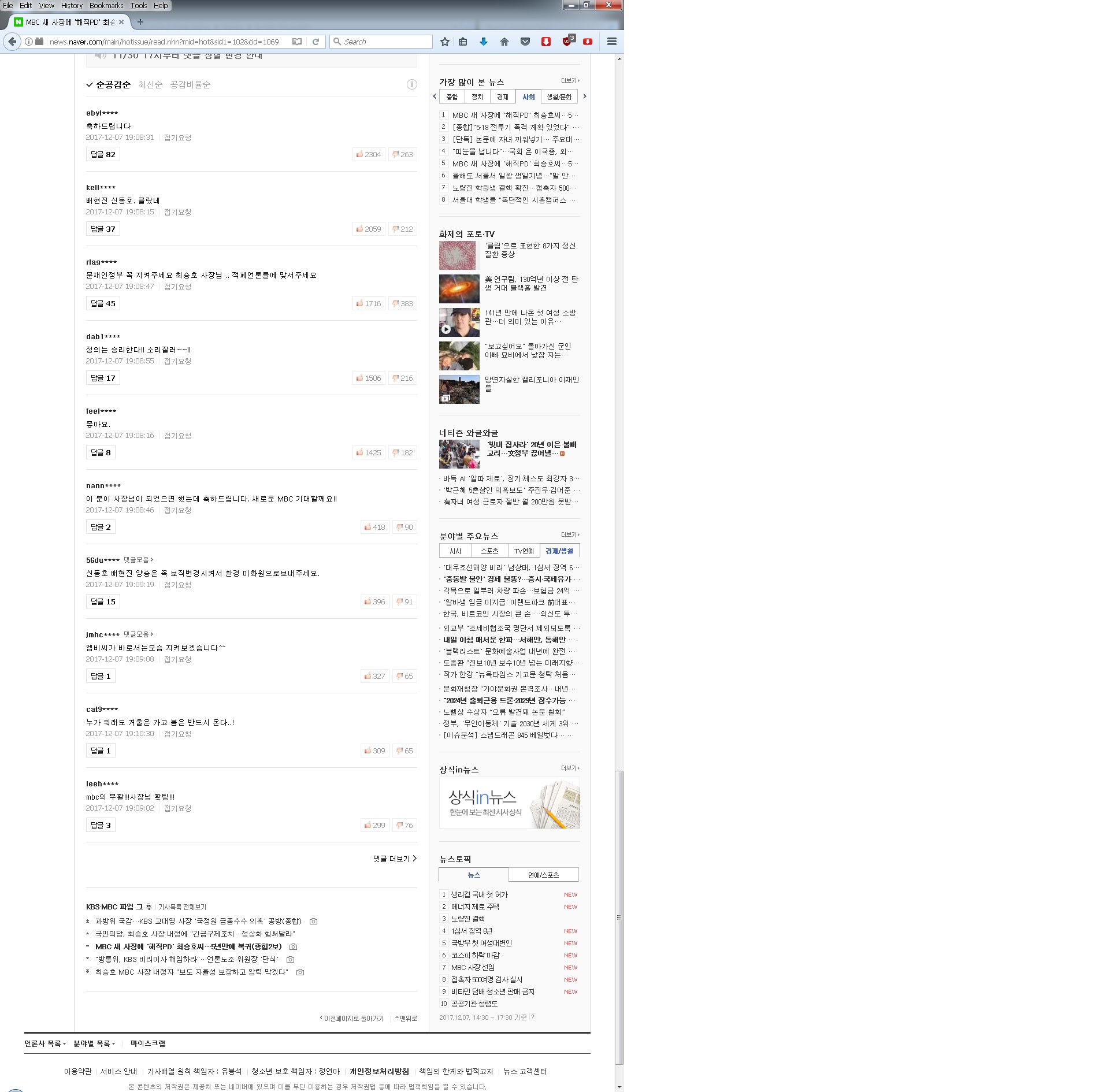Screen dimensions: 1106x1092
Task: Expand replies 답글 82 on ebyl**** comment
Action: [103, 154]
